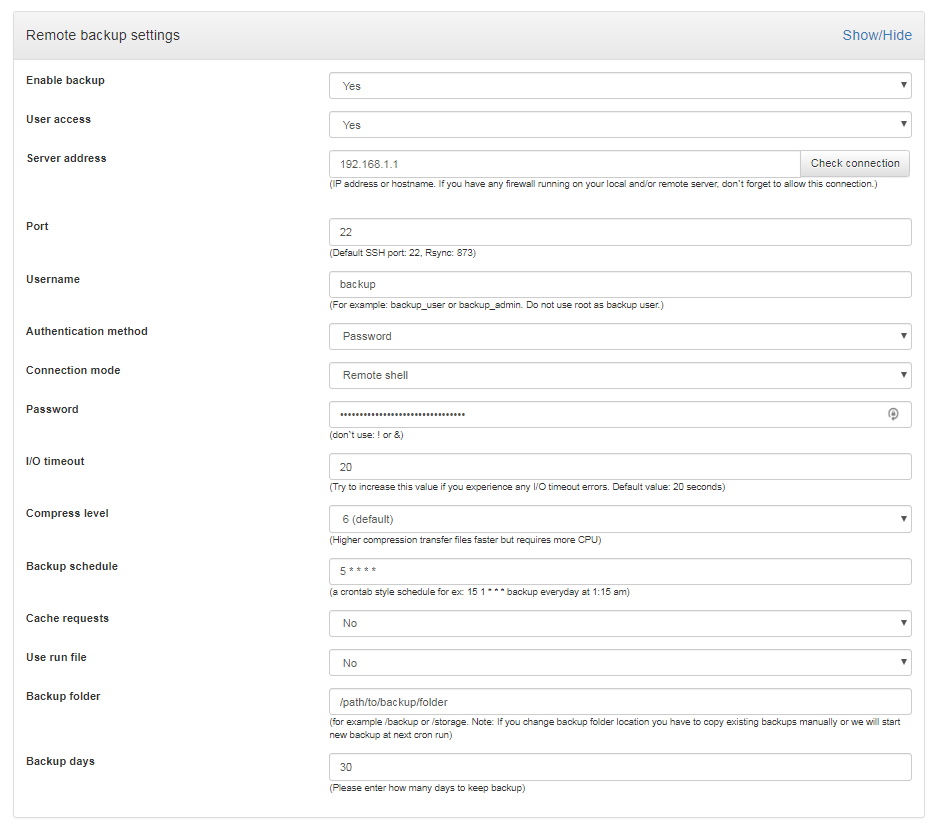This screenshot has width=933, height=825.
Task: Click inside the Port field
Action: [x=620, y=231]
